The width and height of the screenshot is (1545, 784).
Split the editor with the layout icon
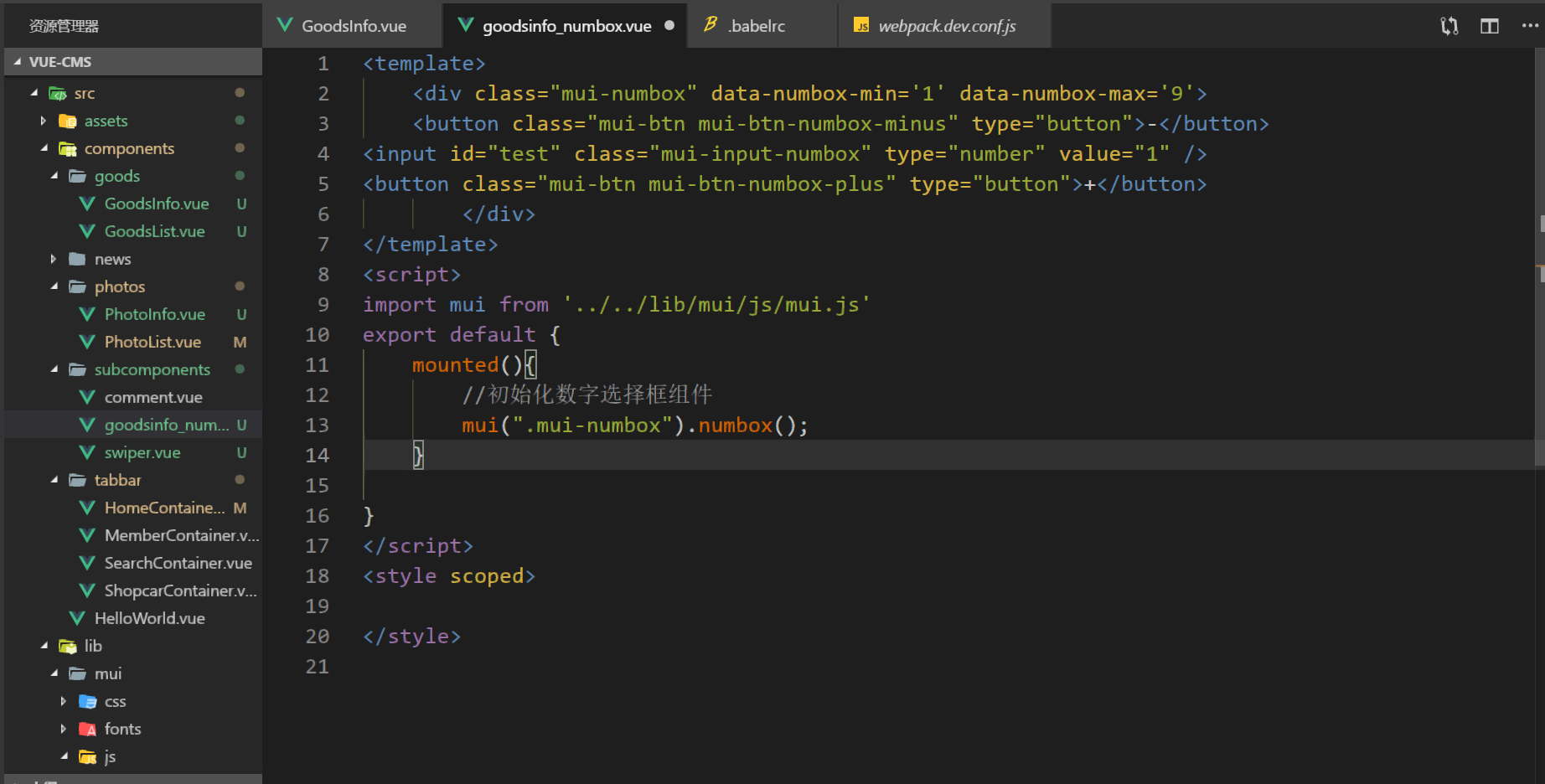tap(1490, 26)
